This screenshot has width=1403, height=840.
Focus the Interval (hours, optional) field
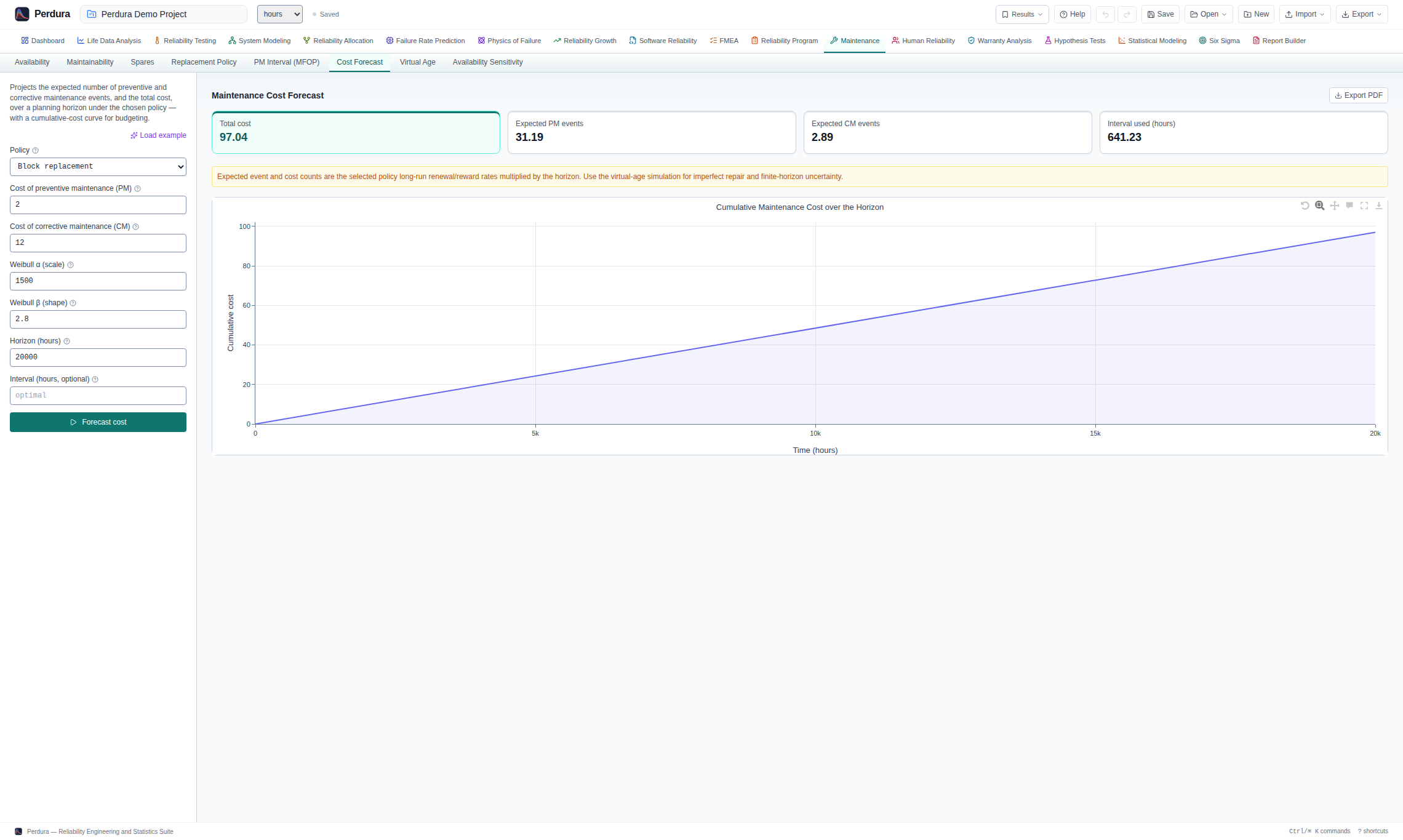(98, 396)
